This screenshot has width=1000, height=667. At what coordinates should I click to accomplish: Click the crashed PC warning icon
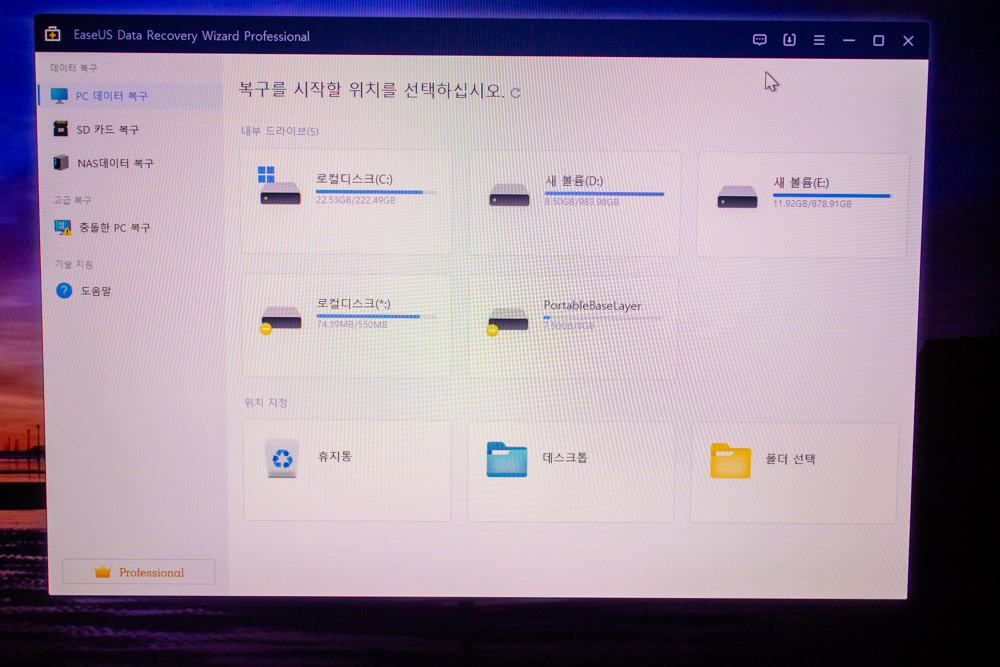pyautogui.click(x=62, y=227)
